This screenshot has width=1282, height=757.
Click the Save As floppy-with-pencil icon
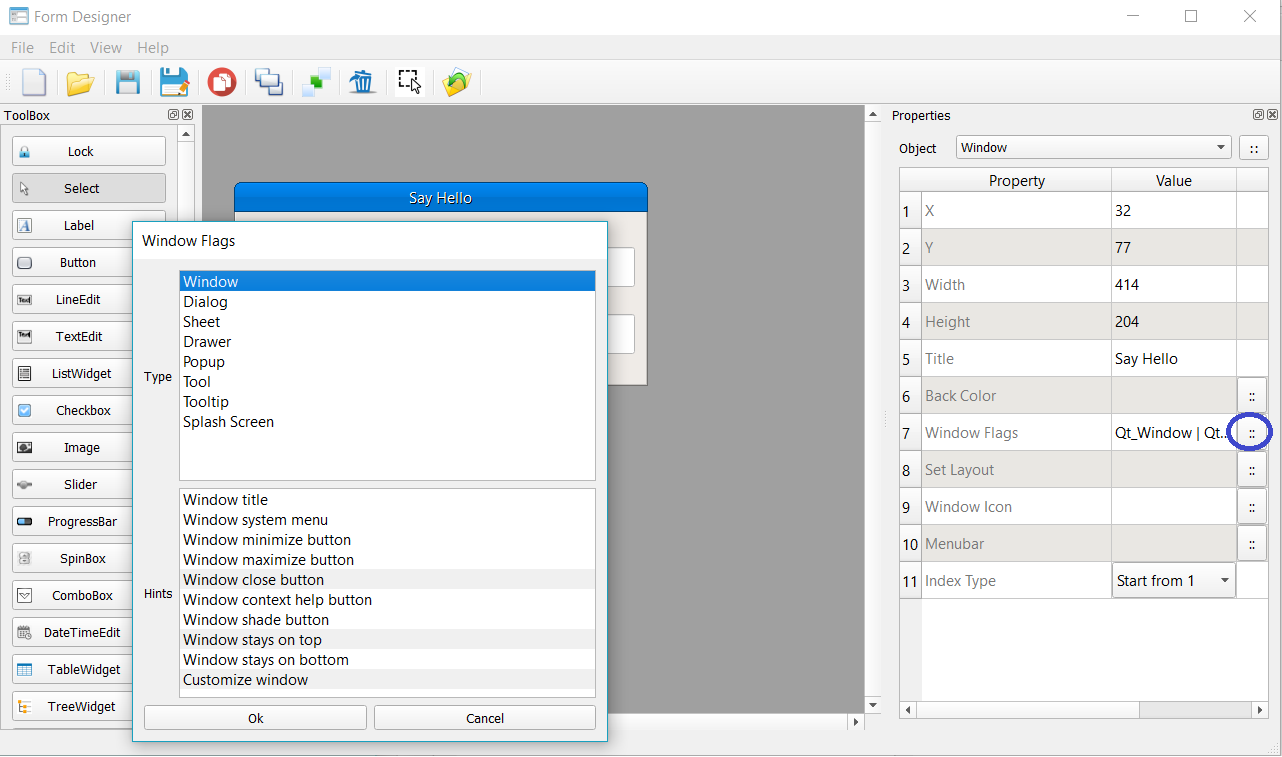(174, 82)
